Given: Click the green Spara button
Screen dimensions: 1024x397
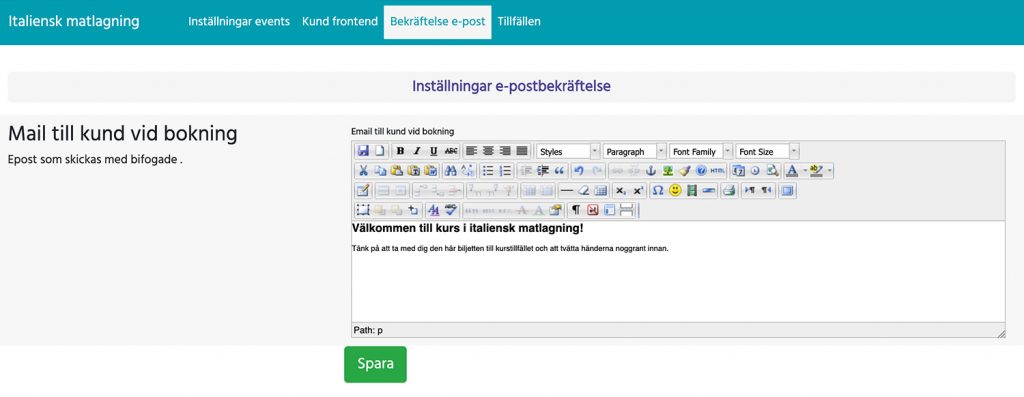Looking at the screenshot, I should coord(376,364).
